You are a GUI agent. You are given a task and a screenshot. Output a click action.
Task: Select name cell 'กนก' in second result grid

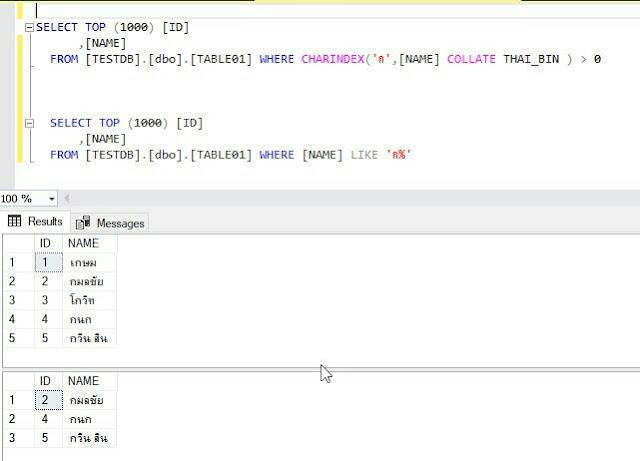[89, 419]
